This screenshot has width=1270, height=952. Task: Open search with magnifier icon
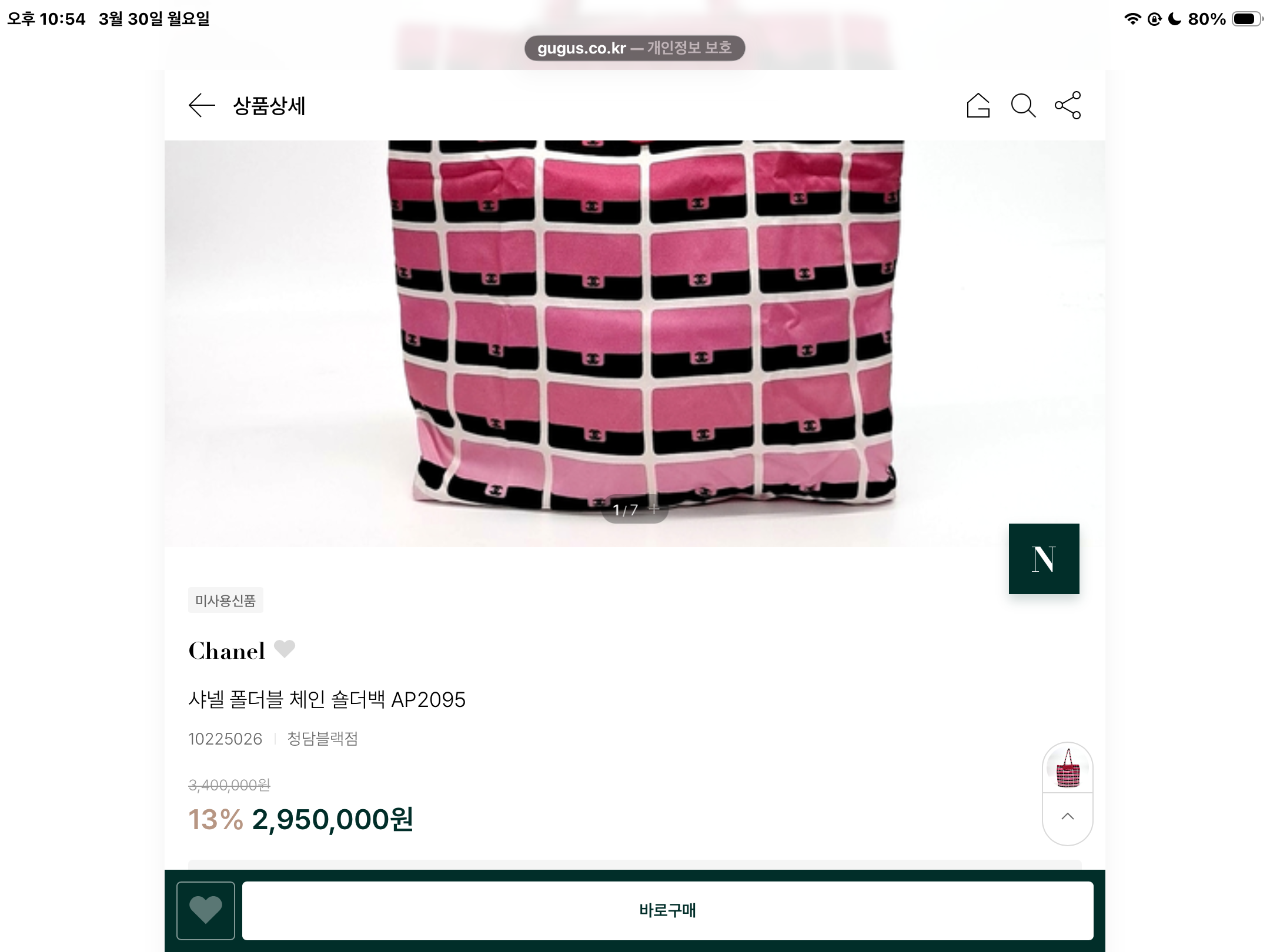1023,106
